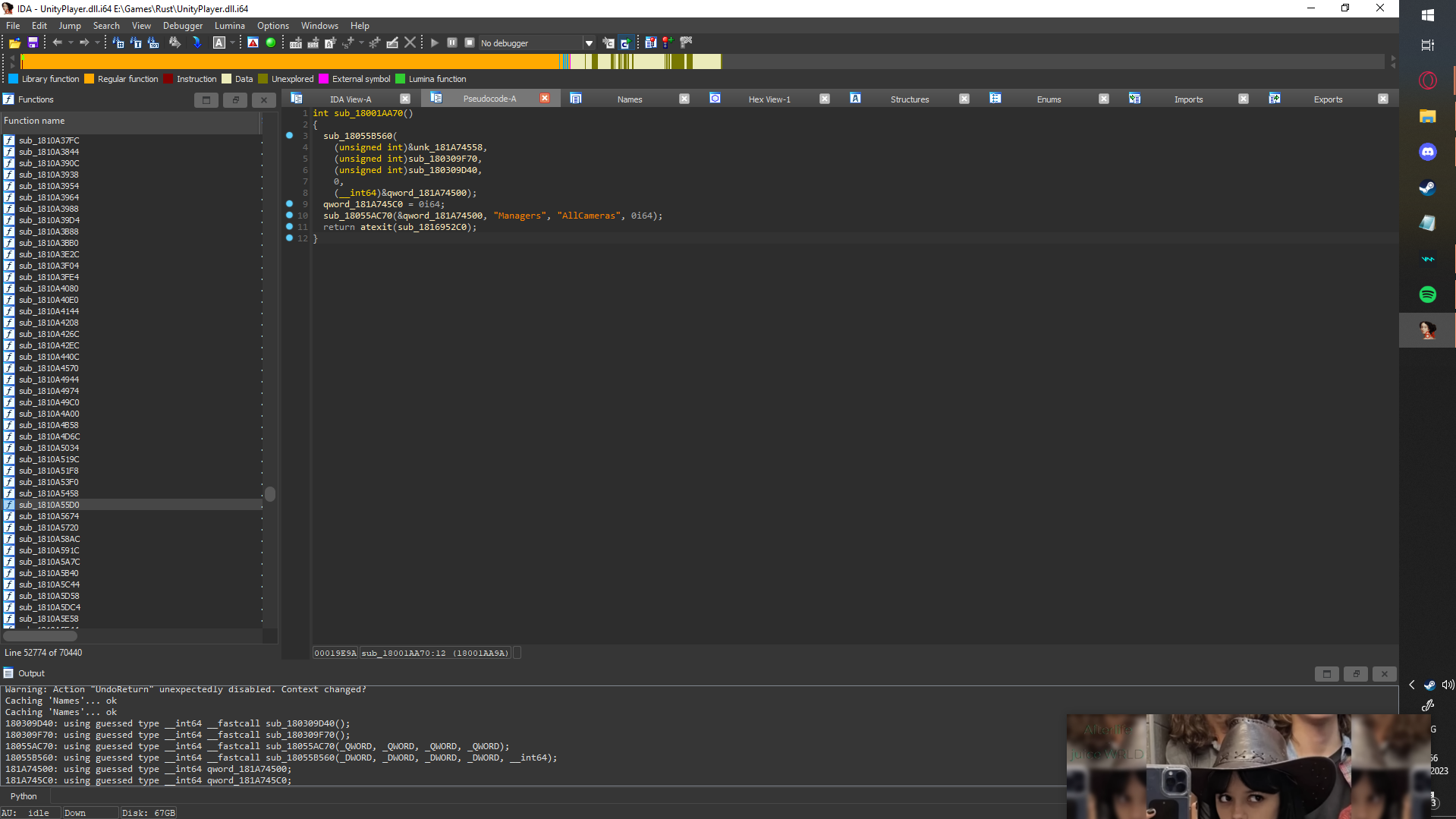Image resolution: width=1456 pixels, height=819 pixels.
Task: Float the Functions panel with restore button
Action: [235, 99]
